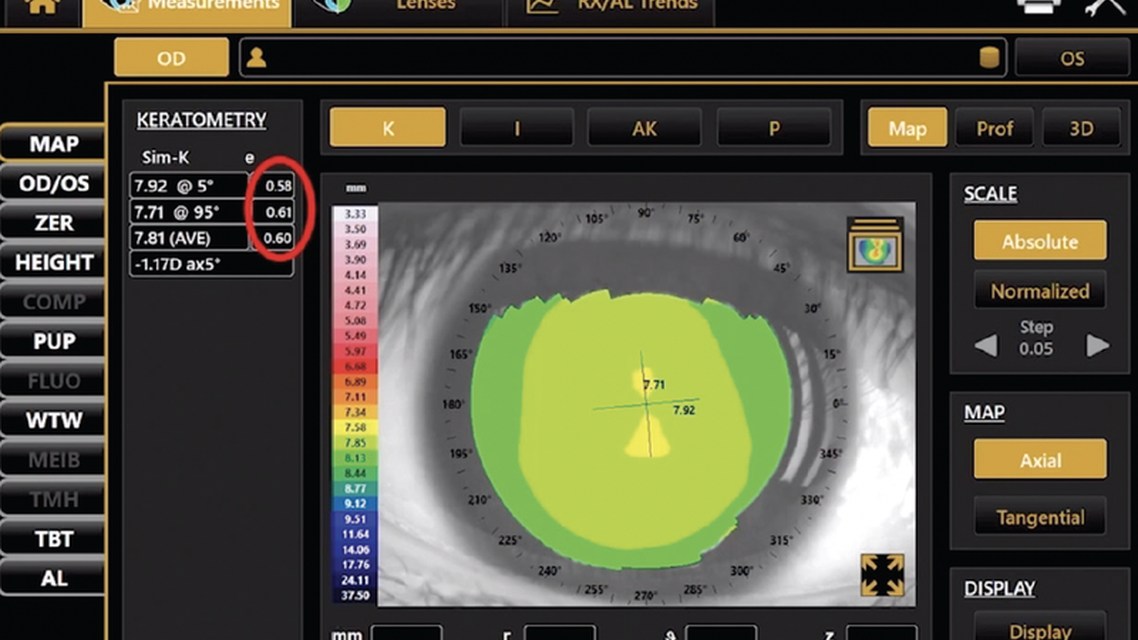The height and width of the screenshot is (640, 1138).
Task: Click the -1.17D ax5° astigmatism value
Action: [212, 264]
